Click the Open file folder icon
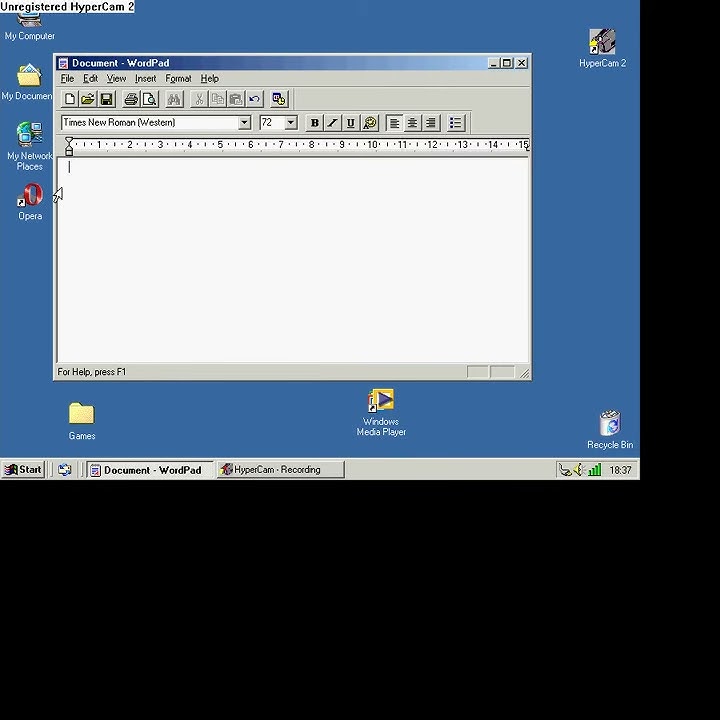 88,99
